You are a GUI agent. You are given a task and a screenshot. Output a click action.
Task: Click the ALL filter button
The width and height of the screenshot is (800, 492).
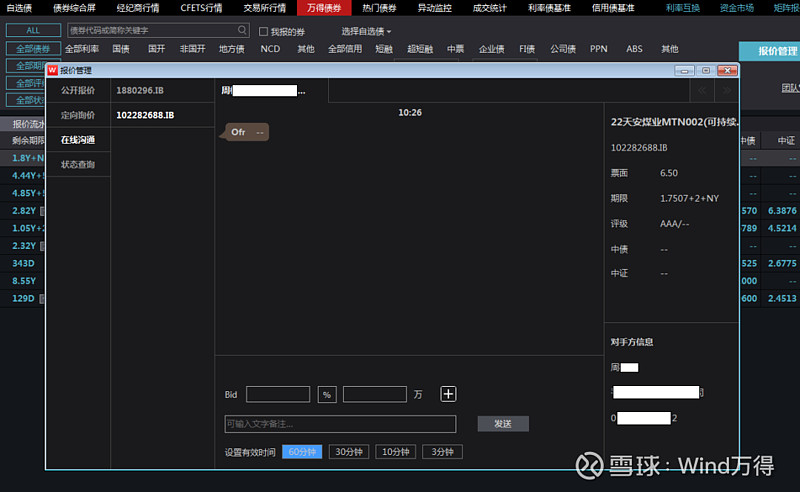(33, 31)
